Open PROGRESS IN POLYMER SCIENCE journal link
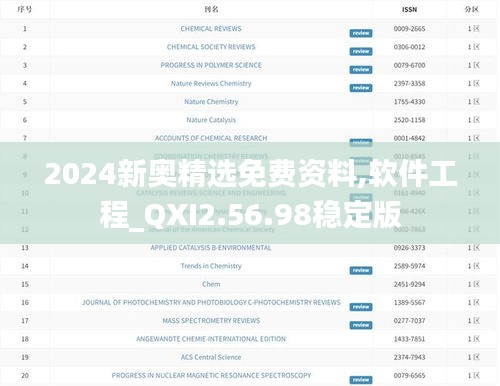Image resolution: width=500 pixels, height=386 pixels. 211,65
